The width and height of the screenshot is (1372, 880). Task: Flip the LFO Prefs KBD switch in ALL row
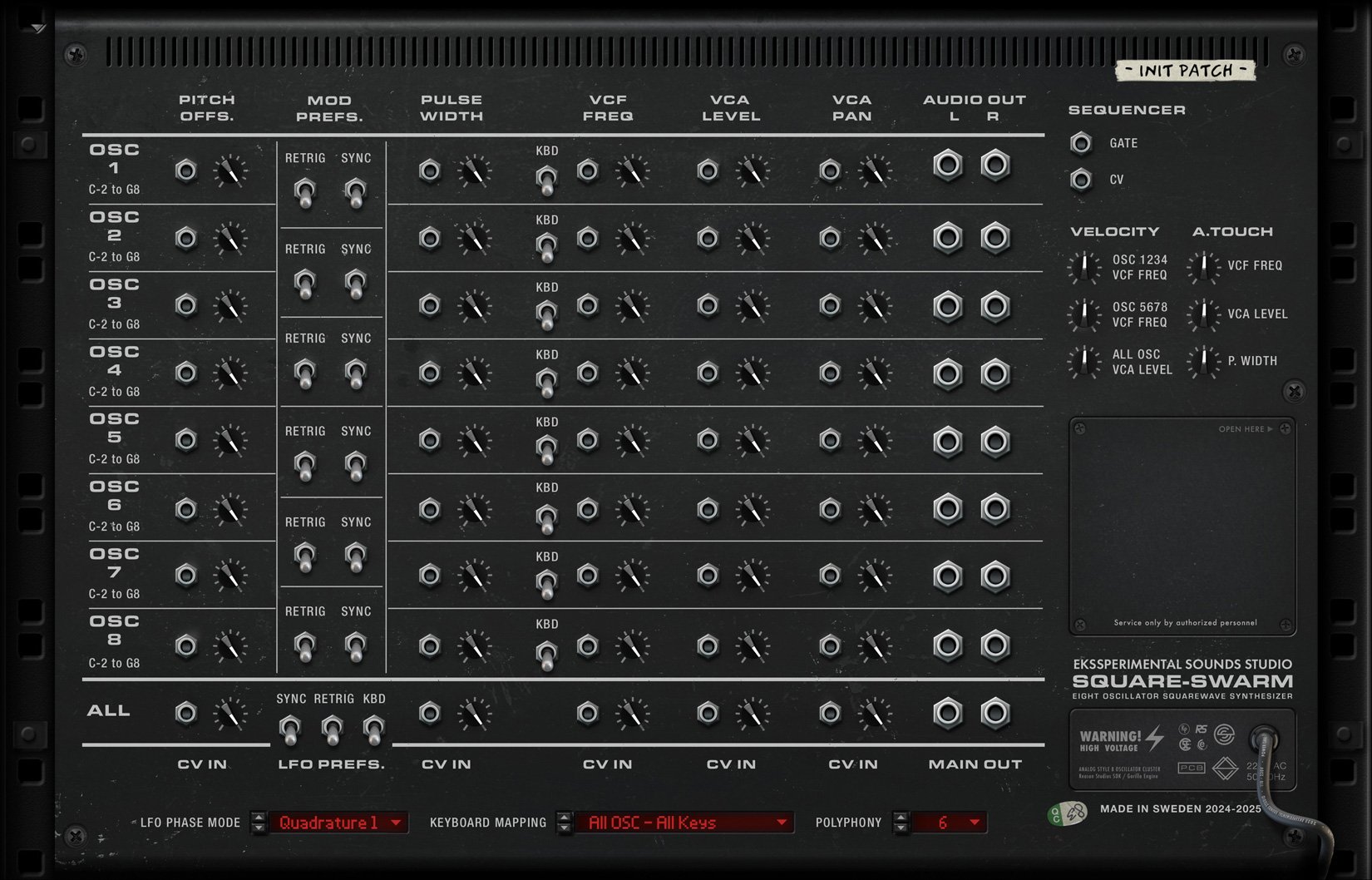[x=373, y=729]
